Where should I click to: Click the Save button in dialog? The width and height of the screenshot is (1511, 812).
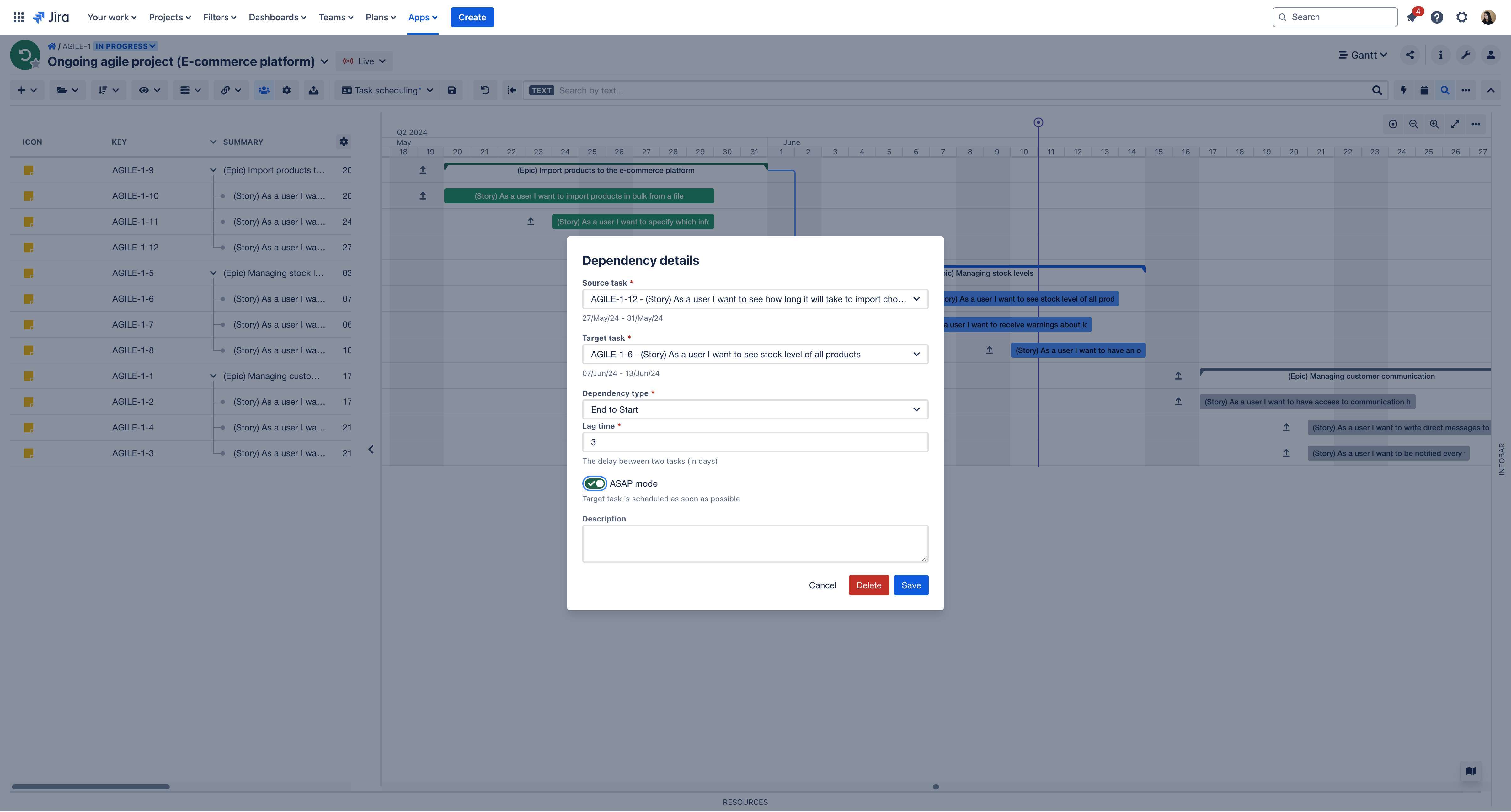click(911, 585)
